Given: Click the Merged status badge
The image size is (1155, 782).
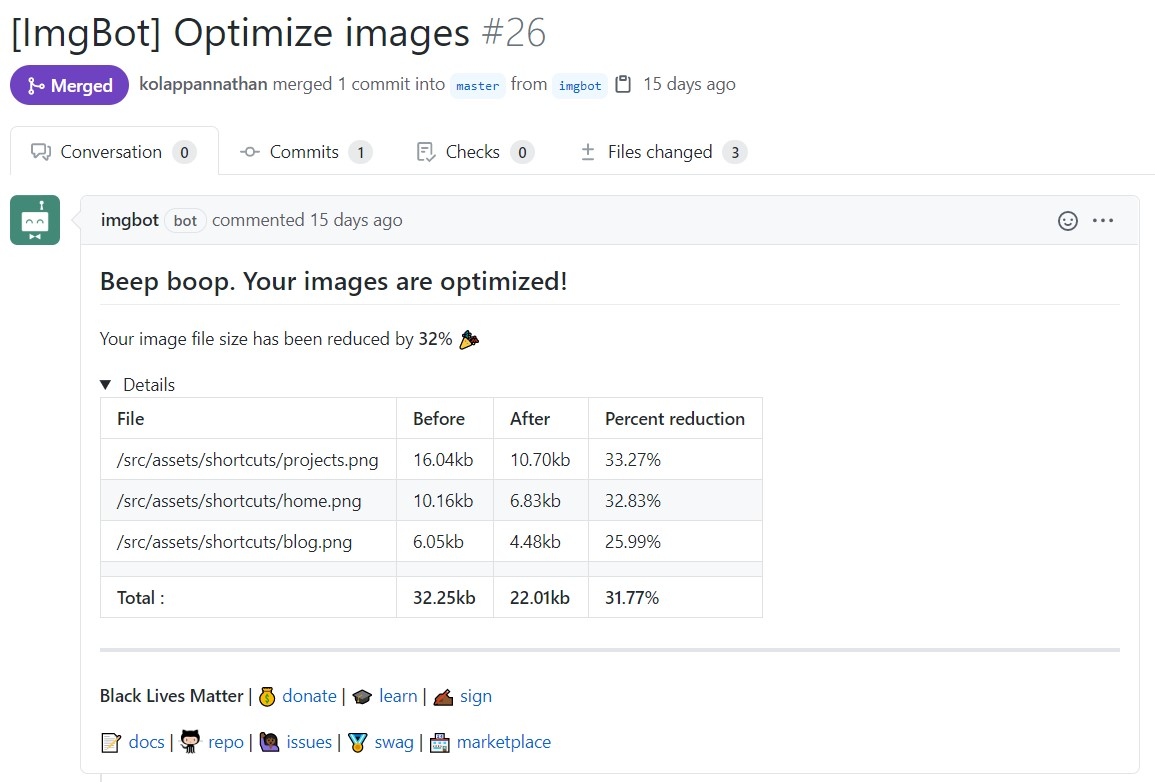Looking at the screenshot, I should pos(69,85).
